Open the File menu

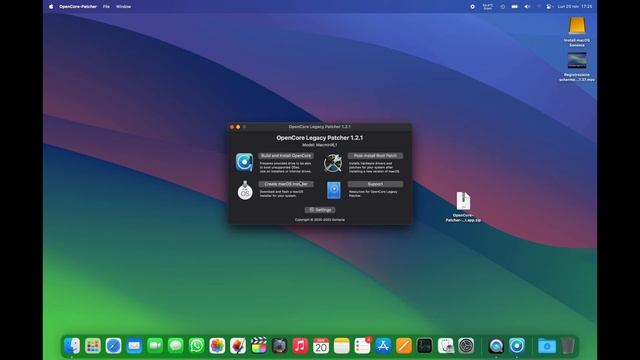click(x=106, y=7)
